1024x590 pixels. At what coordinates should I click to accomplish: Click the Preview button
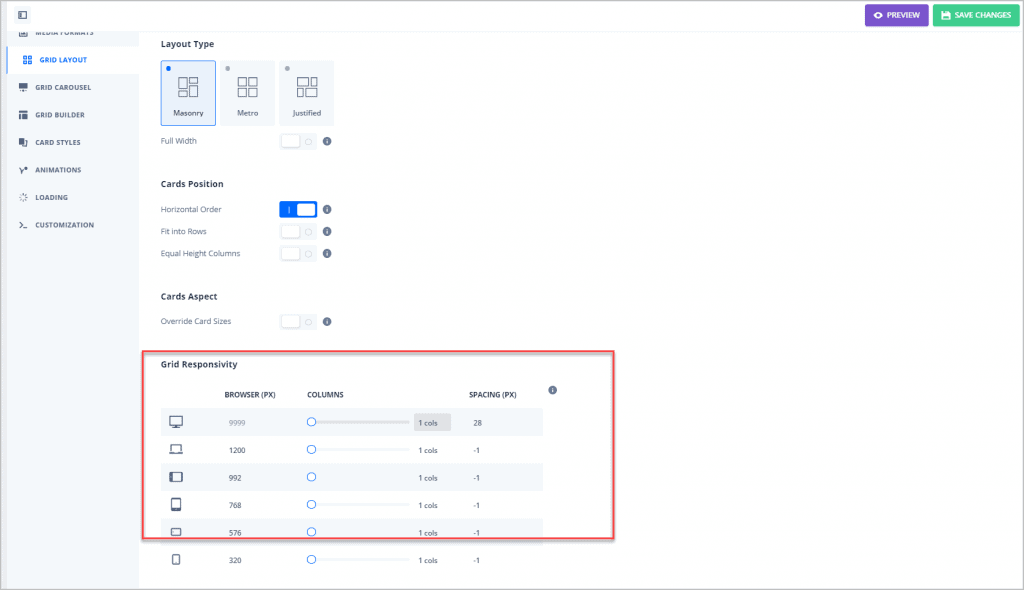(x=896, y=15)
